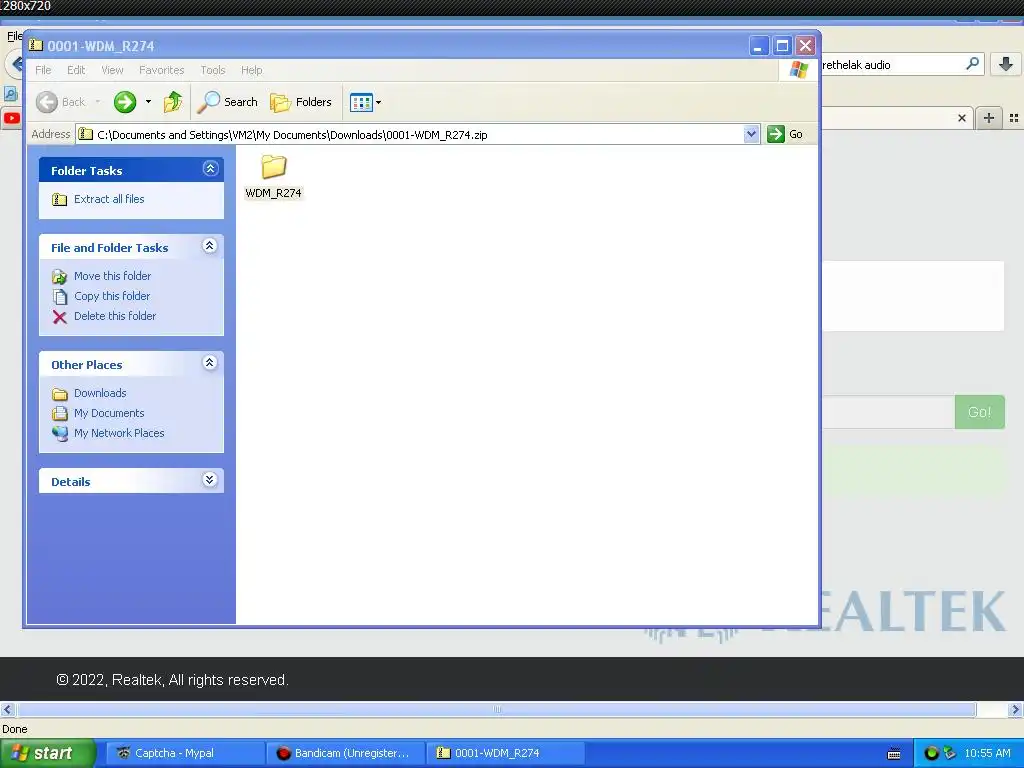Close the browser tab with X
Screen dimensions: 1024x768
961,118
